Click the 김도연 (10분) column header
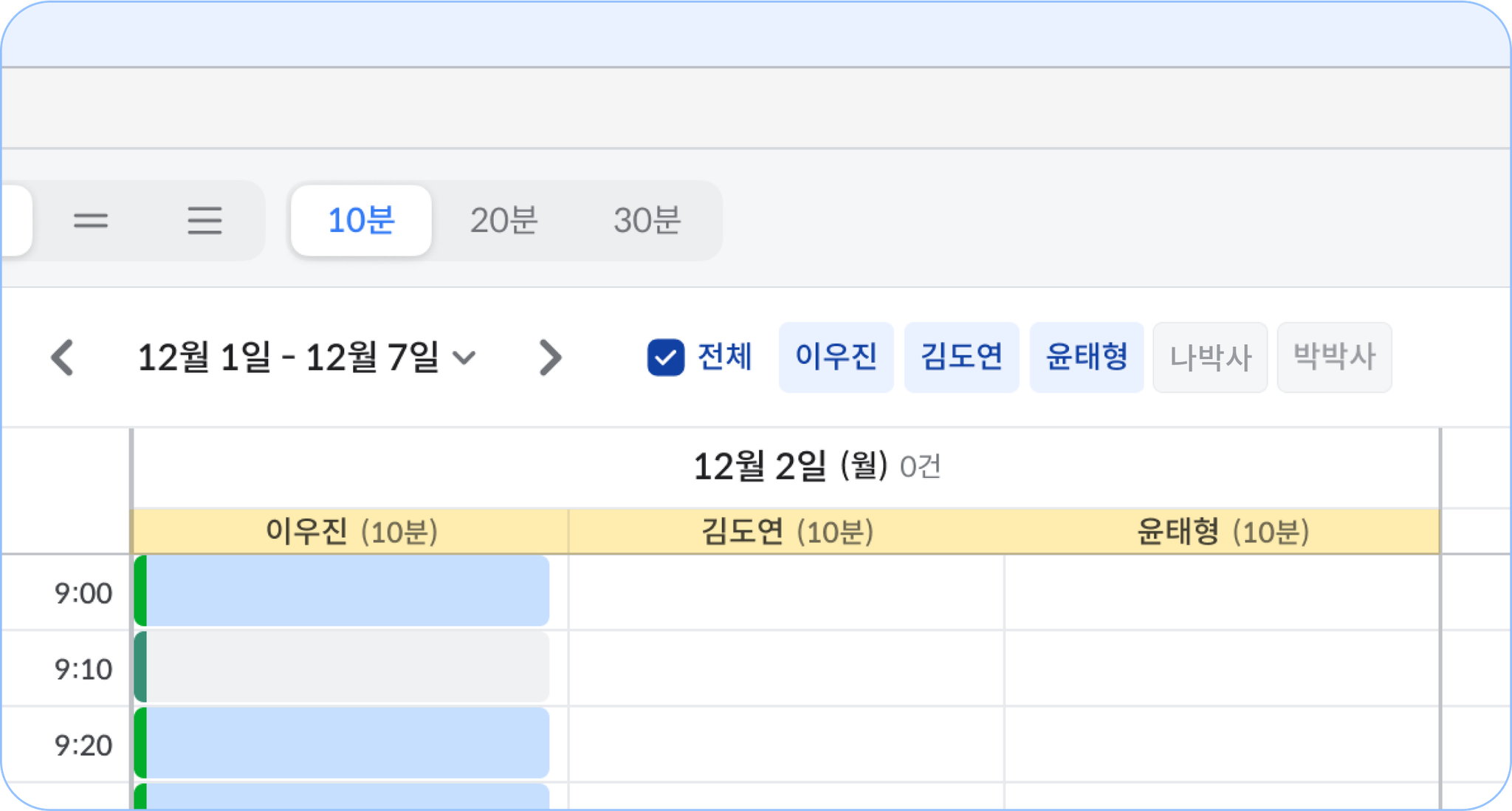1512x811 pixels. tap(786, 532)
